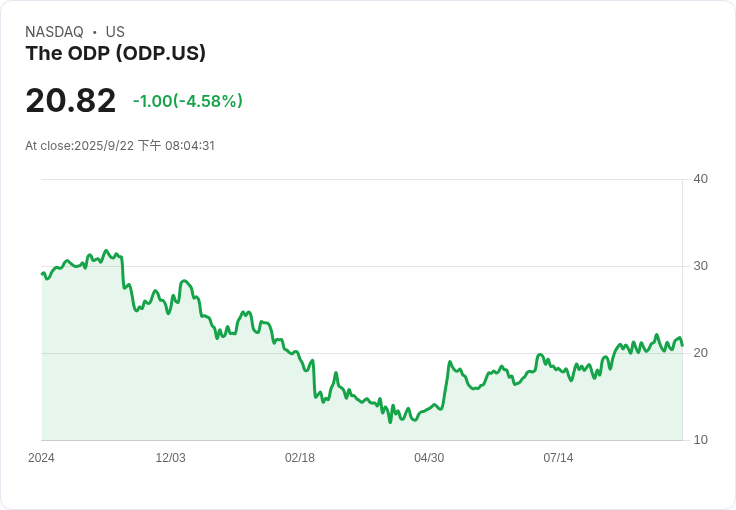Click the 02/18 x-axis date label
The width and height of the screenshot is (736, 510).
[299, 458]
